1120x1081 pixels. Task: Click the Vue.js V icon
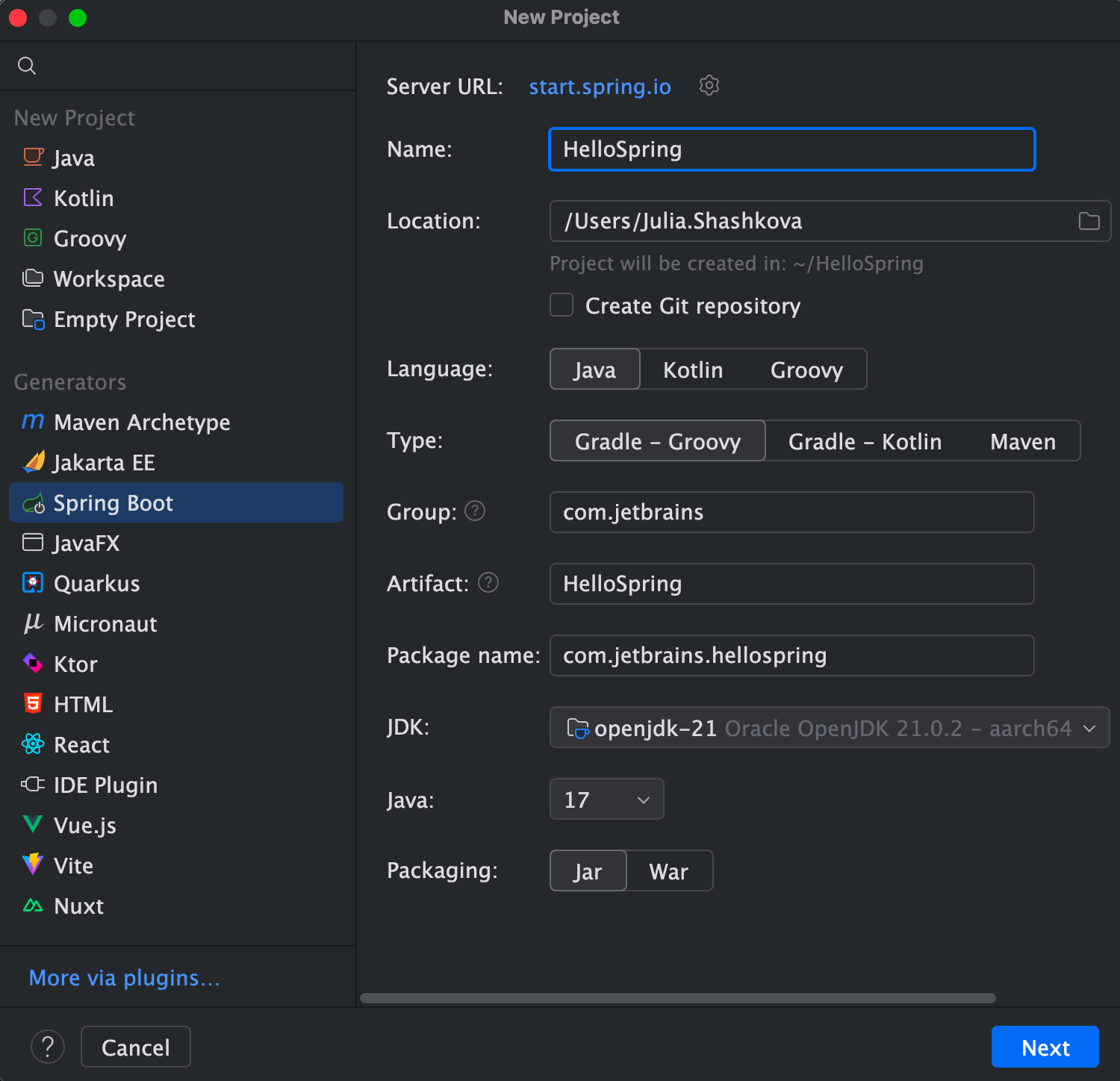[33, 824]
